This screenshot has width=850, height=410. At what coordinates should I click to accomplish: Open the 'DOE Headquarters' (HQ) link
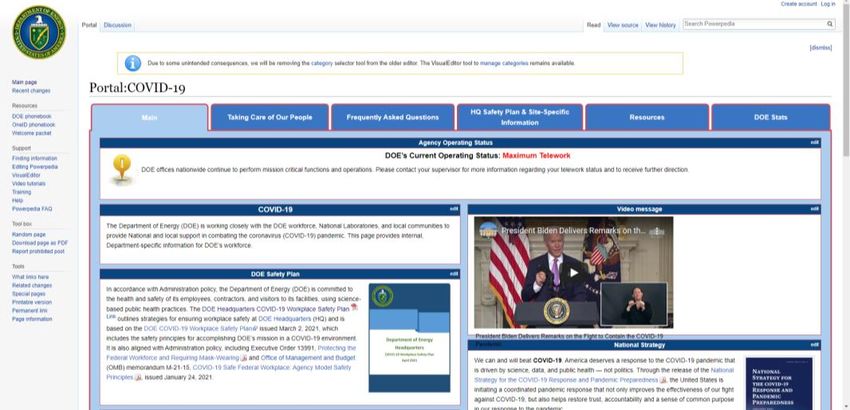click(x=284, y=319)
